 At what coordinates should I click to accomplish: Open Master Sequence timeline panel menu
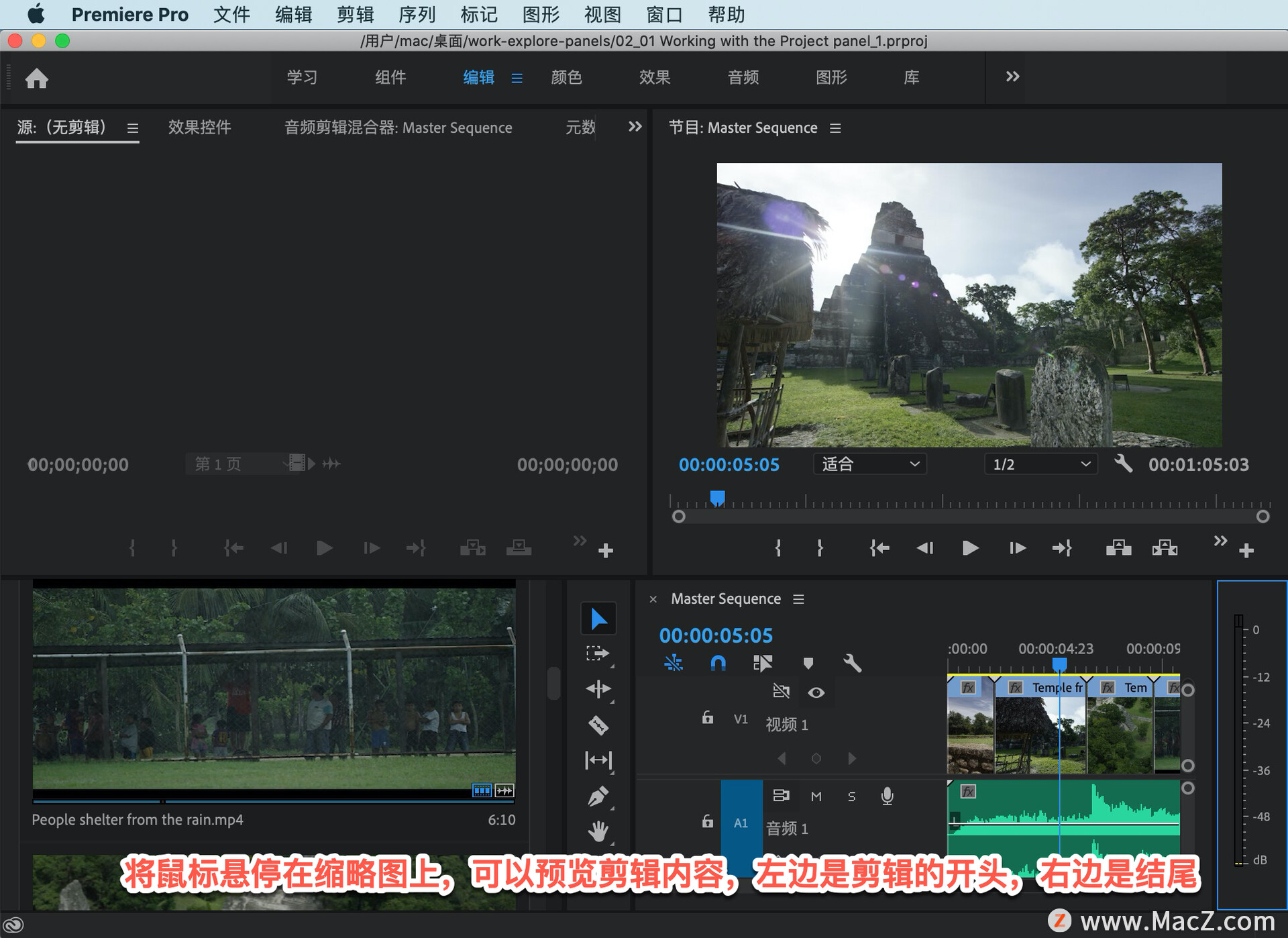pyautogui.click(x=798, y=598)
